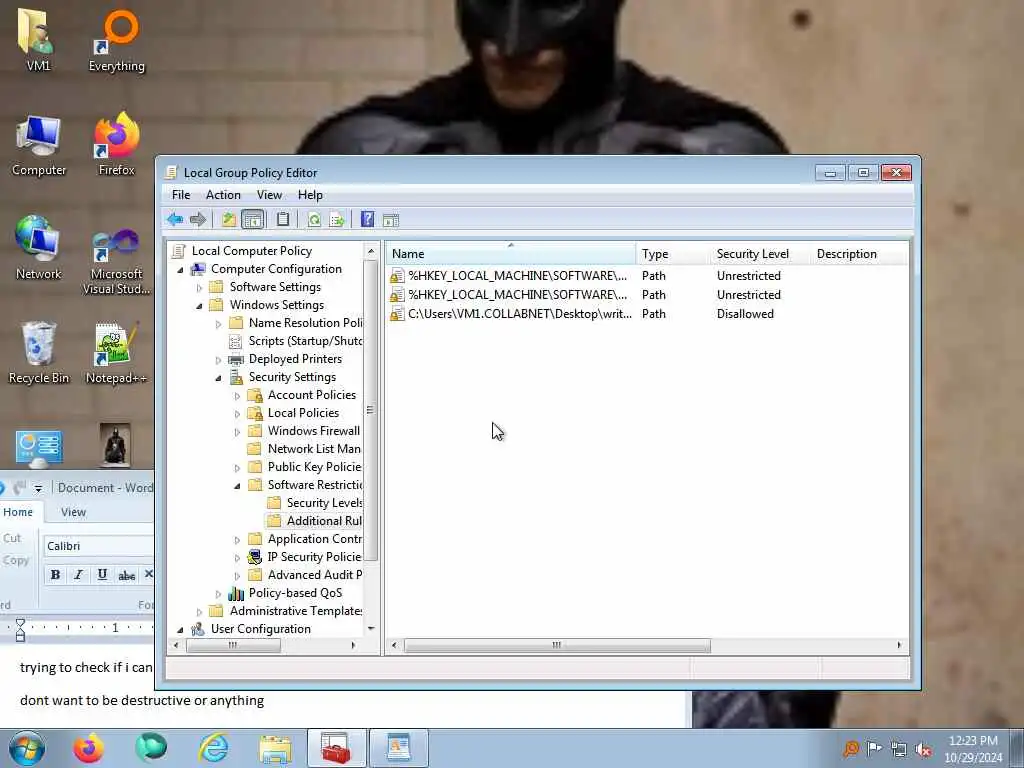Open the Help menu

(x=310, y=195)
